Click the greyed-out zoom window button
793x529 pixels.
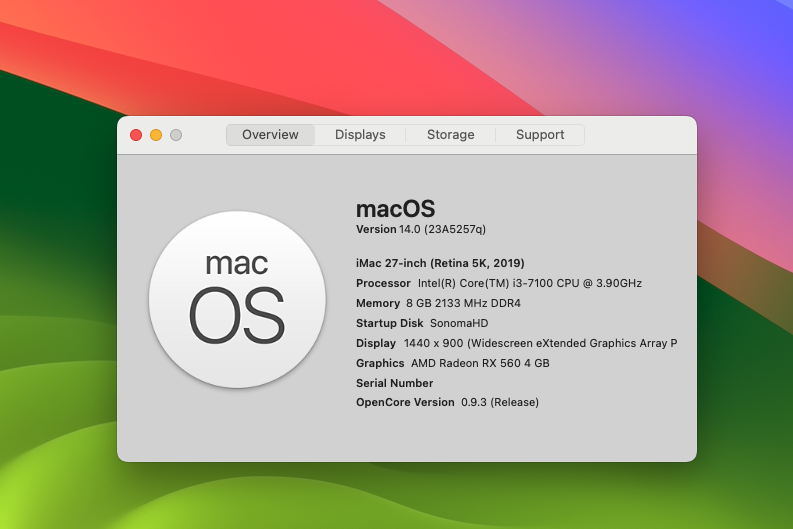(176, 135)
